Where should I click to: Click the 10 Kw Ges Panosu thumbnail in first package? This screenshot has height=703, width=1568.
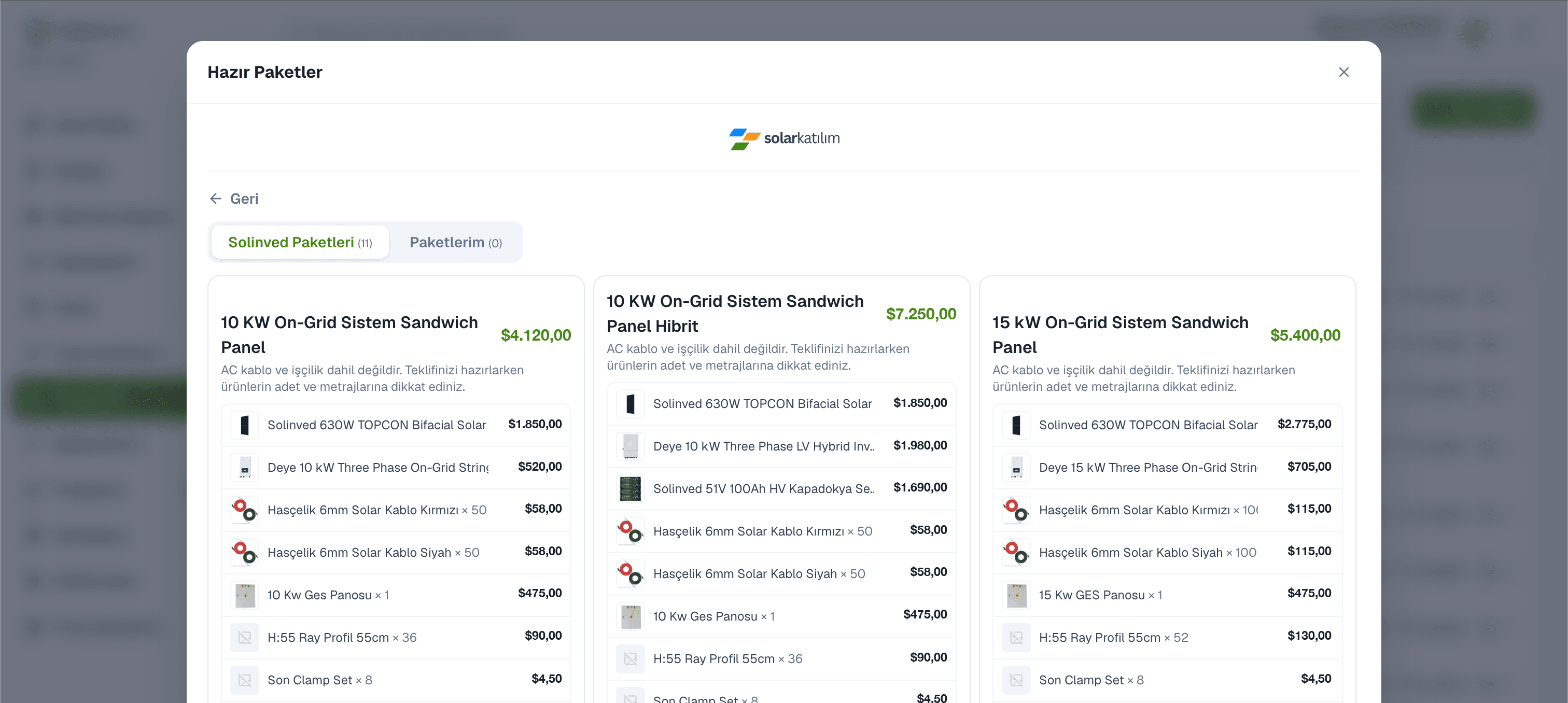245,595
